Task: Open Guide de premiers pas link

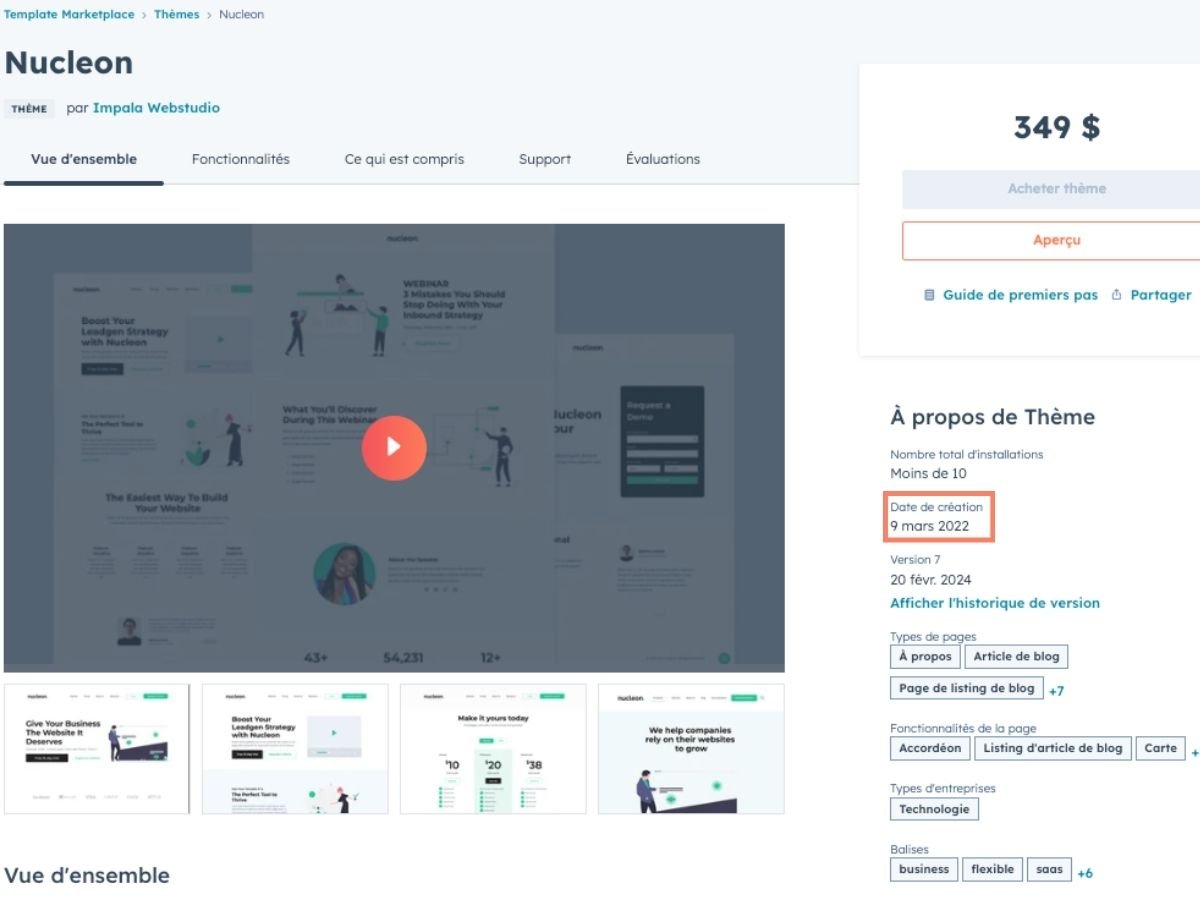Action: point(1020,295)
